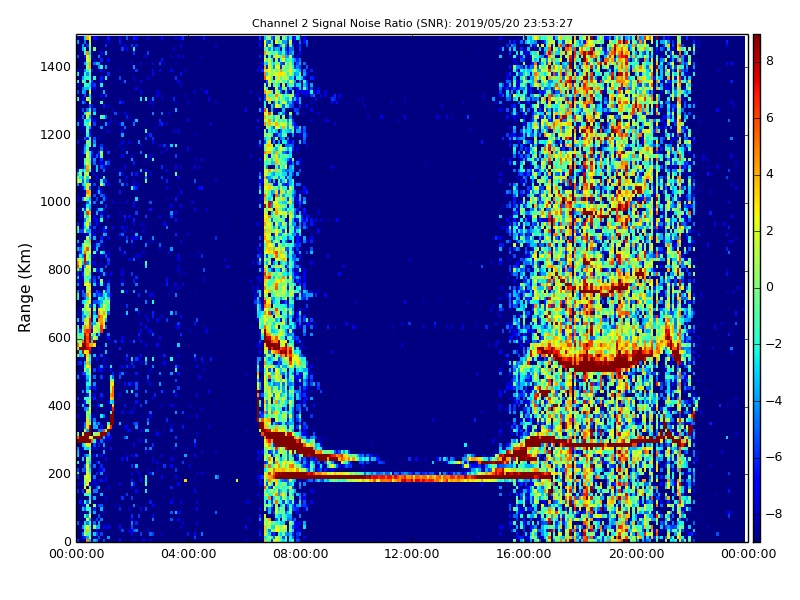
Task: Click the 16:00:00 time tick label
Action: [524, 554]
